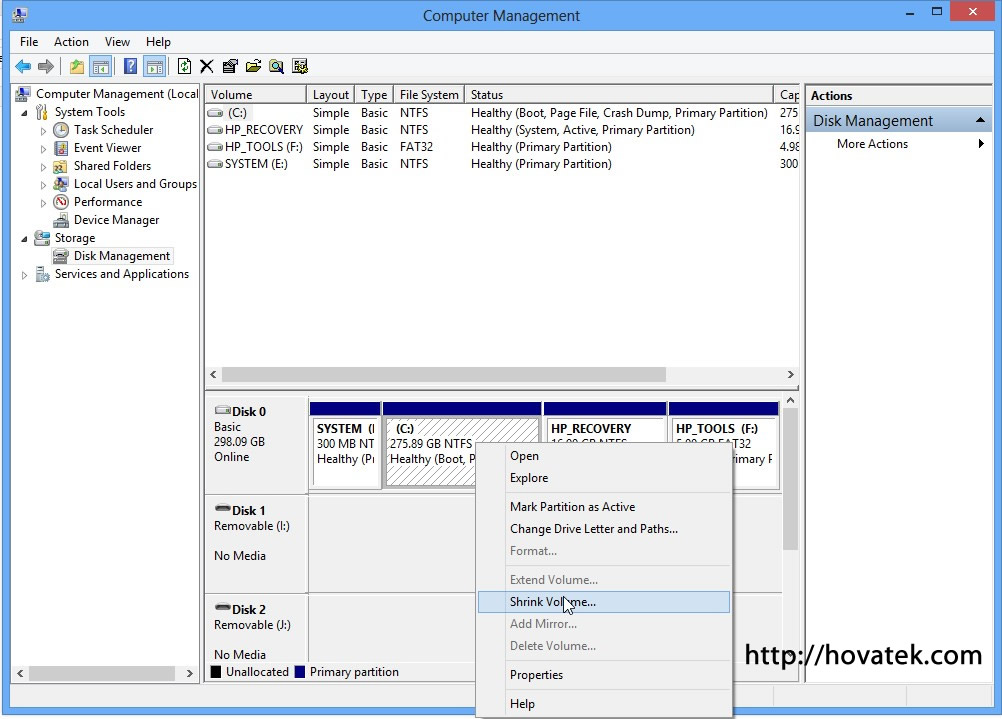Sort by the Layout column header
This screenshot has width=1002, height=719.
click(330, 95)
